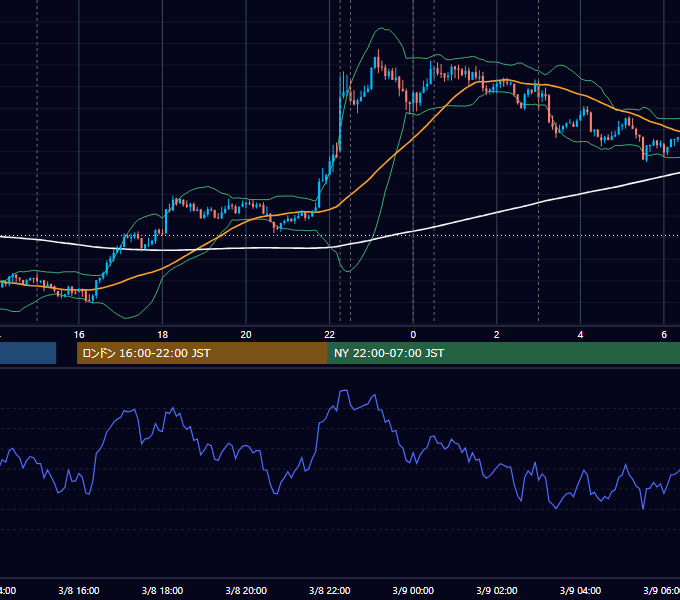The image size is (680, 600).
Task: Click hour label 20 on the price chart axis
Action: (246, 334)
